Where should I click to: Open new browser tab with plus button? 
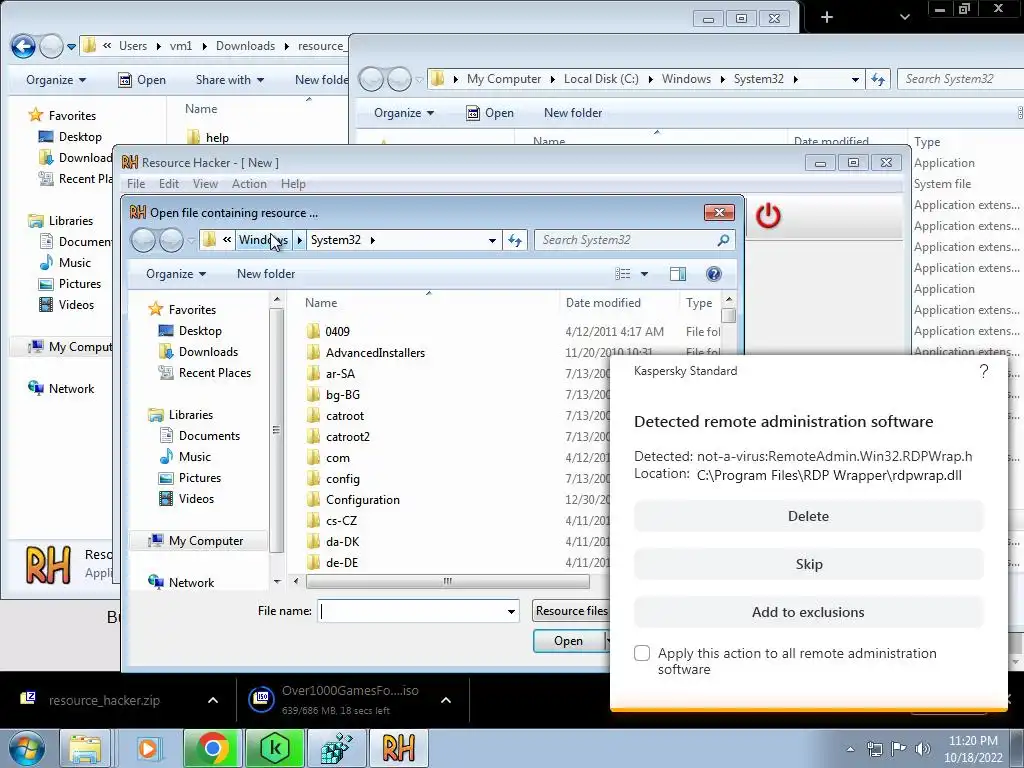pos(827,17)
